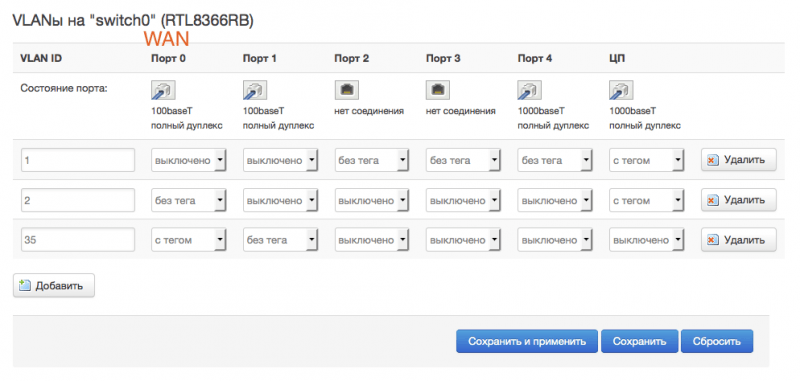Open CPU port dropdown for VLAN 35
The image size is (800, 381).
[646, 240]
